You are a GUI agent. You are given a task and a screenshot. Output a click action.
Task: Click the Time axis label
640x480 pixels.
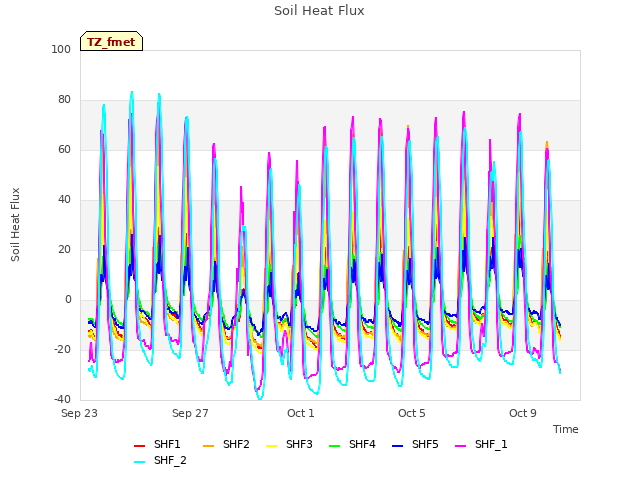coord(566,429)
